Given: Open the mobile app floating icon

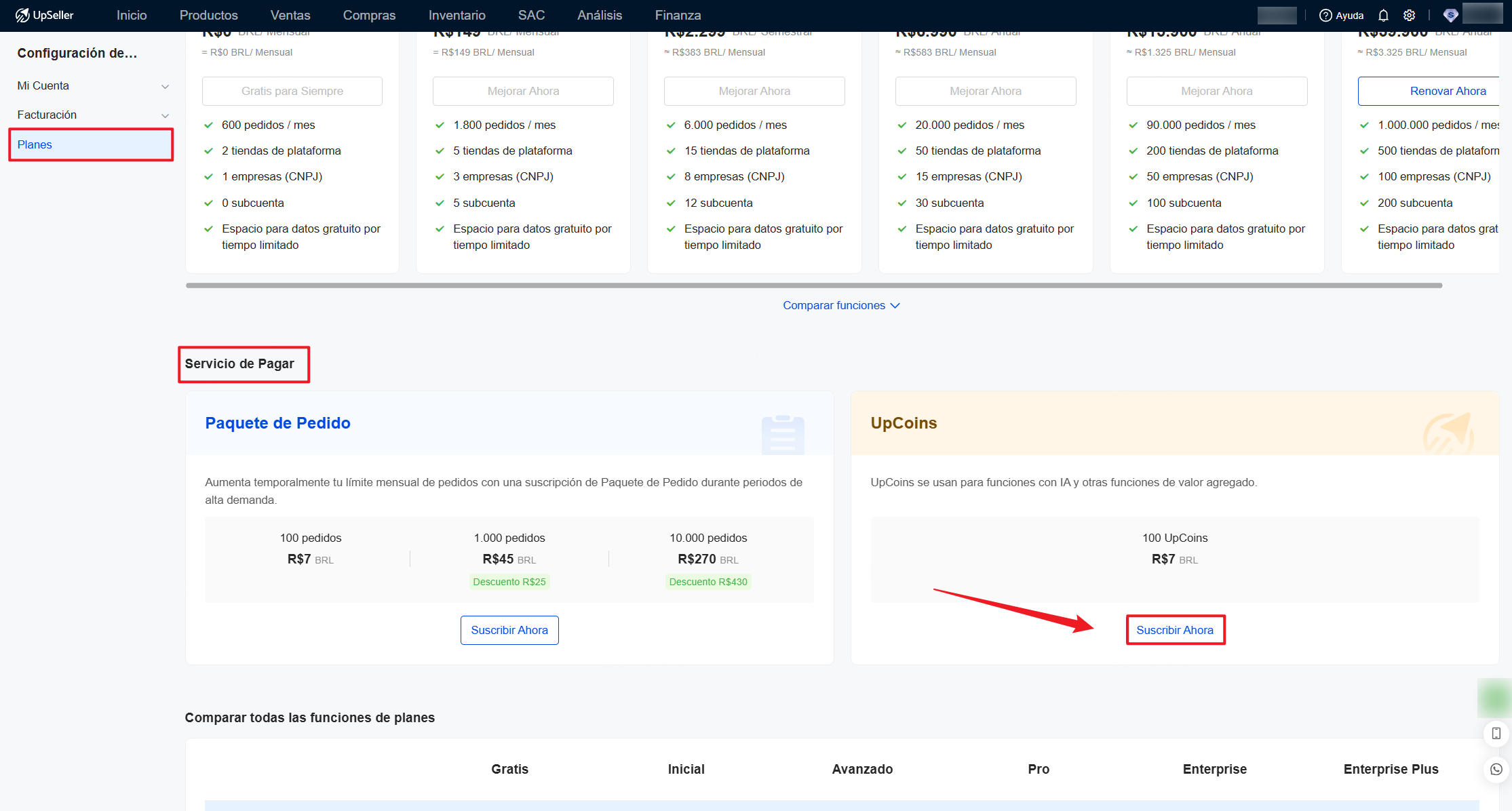Looking at the screenshot, I should 1495,733.
